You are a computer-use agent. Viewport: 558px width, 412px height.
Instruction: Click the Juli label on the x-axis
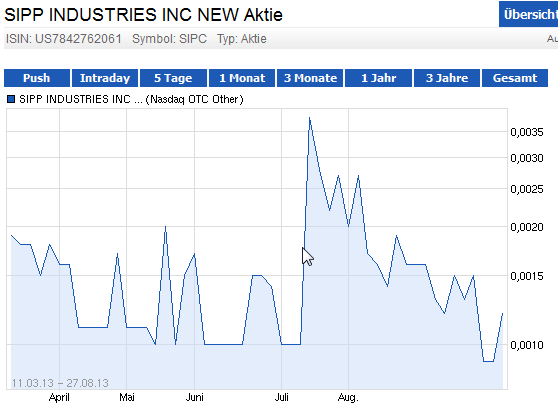point(281,397)
